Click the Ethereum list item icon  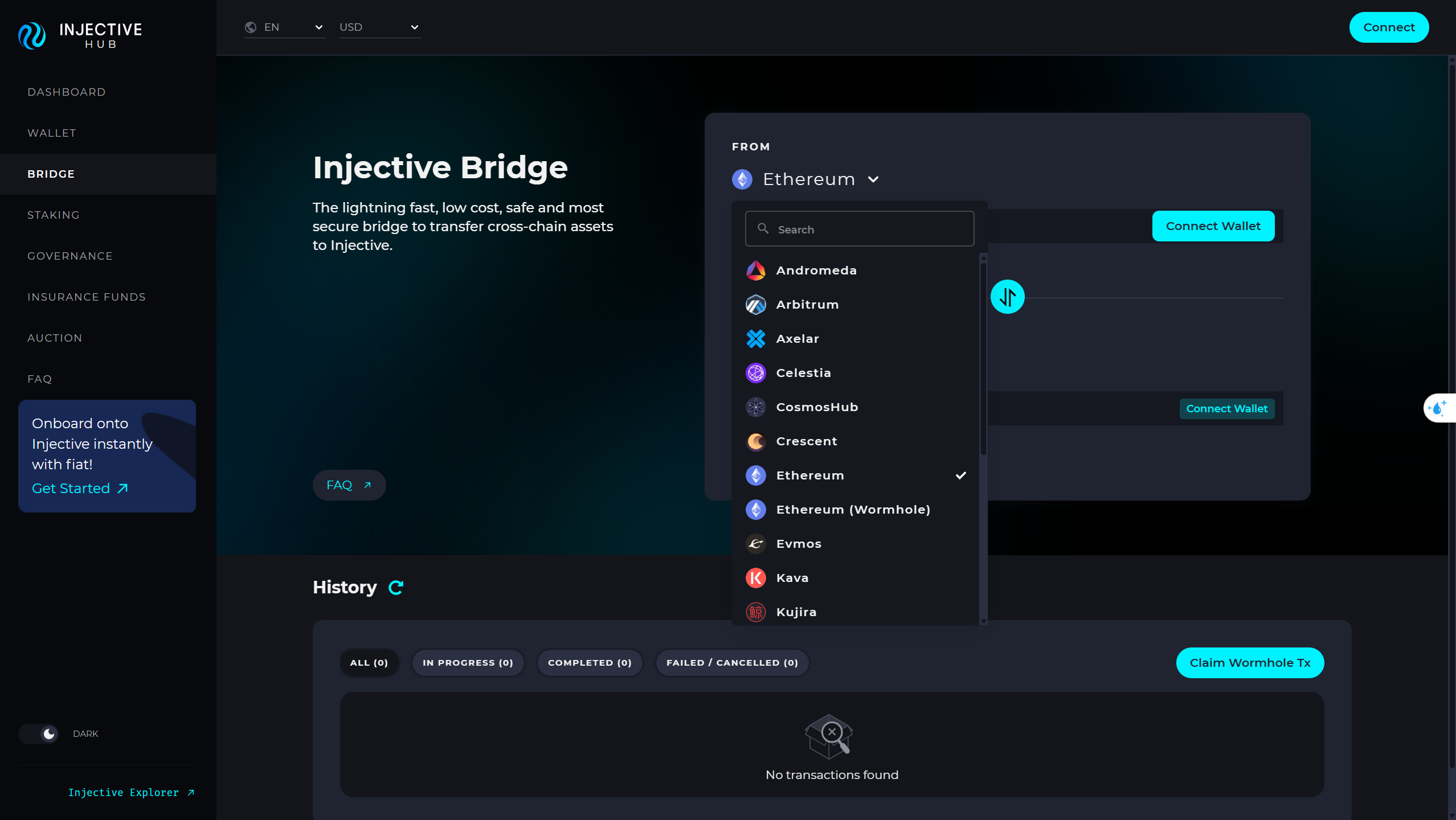[756, 475]
